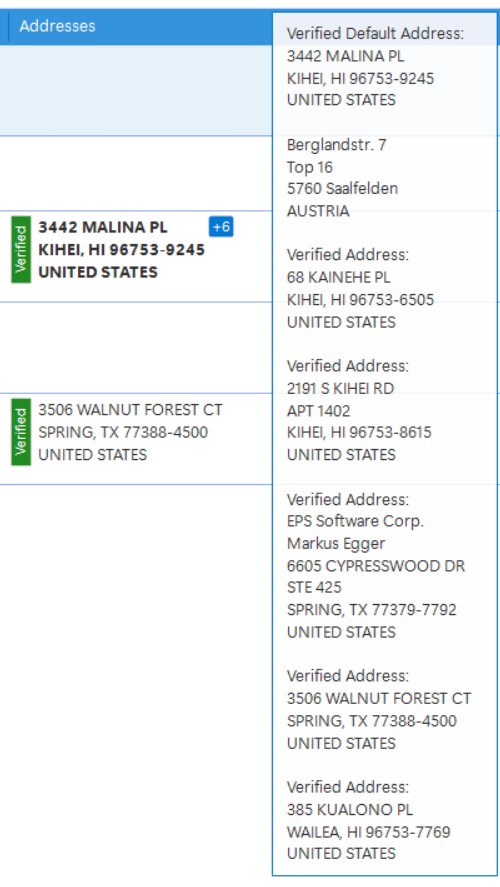The width and height of the screenshot is (500, 887).
Task: Click EPS Software Corp. address entry
Action: [x=355, y=521]
